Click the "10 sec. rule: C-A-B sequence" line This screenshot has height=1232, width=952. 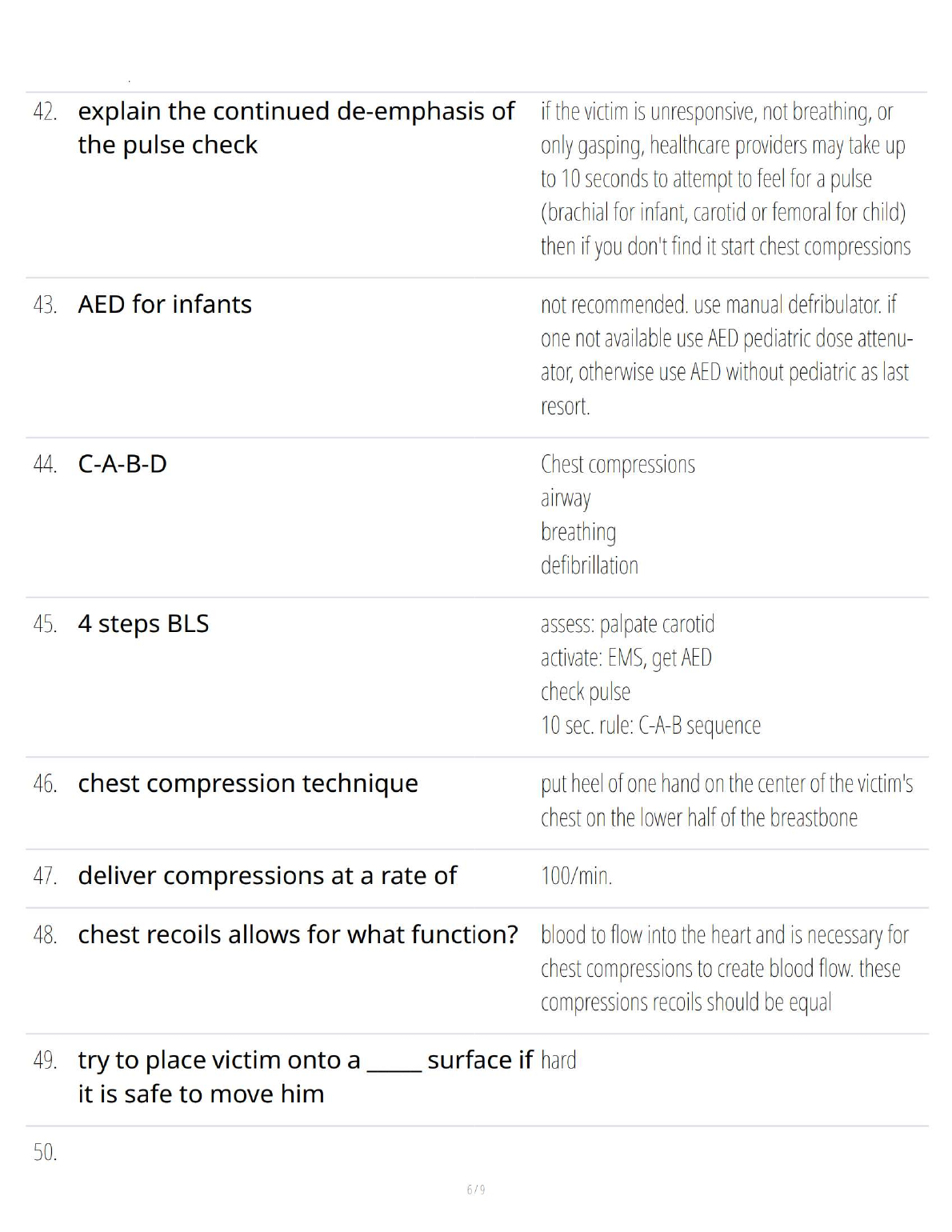tap(650, 726)
